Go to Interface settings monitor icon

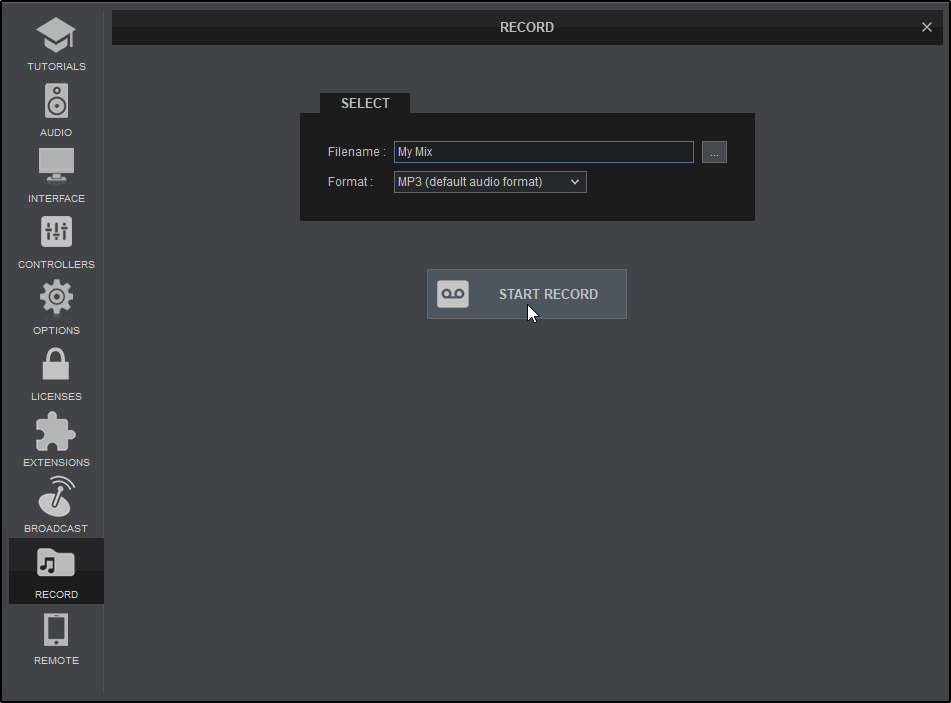click(56, 166)
